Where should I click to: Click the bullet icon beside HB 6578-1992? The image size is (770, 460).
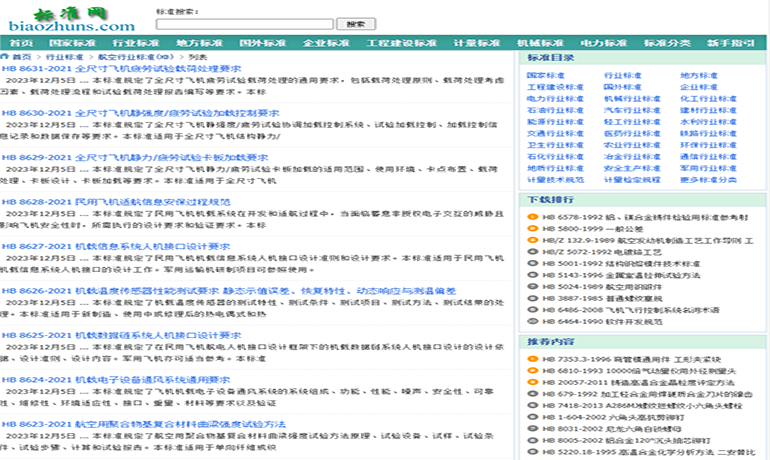[x=534, y=216]
